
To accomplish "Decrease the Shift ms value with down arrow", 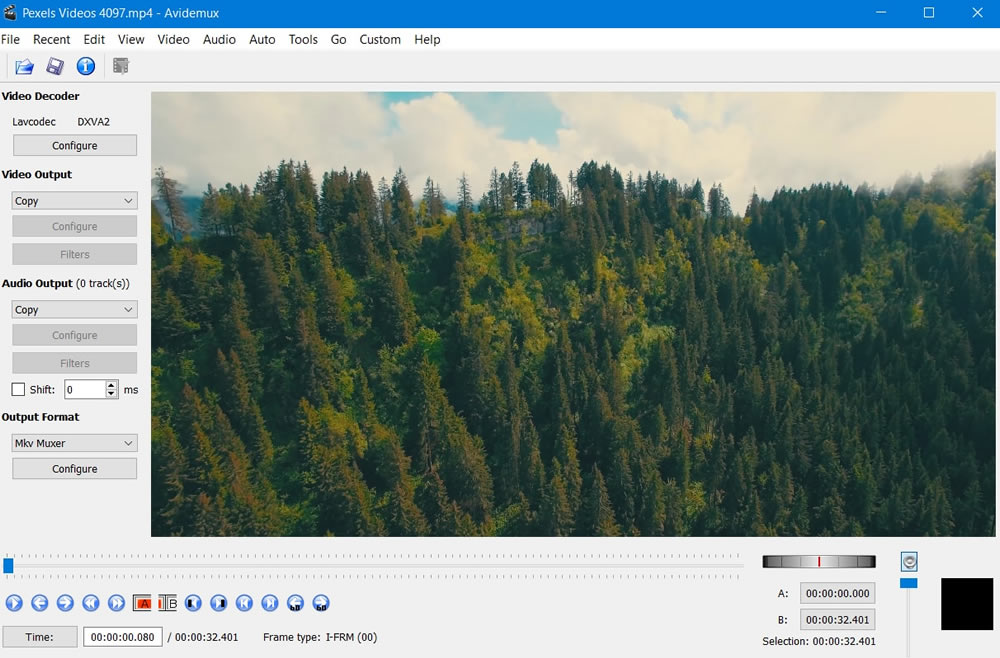I will (x=112, y=393).
